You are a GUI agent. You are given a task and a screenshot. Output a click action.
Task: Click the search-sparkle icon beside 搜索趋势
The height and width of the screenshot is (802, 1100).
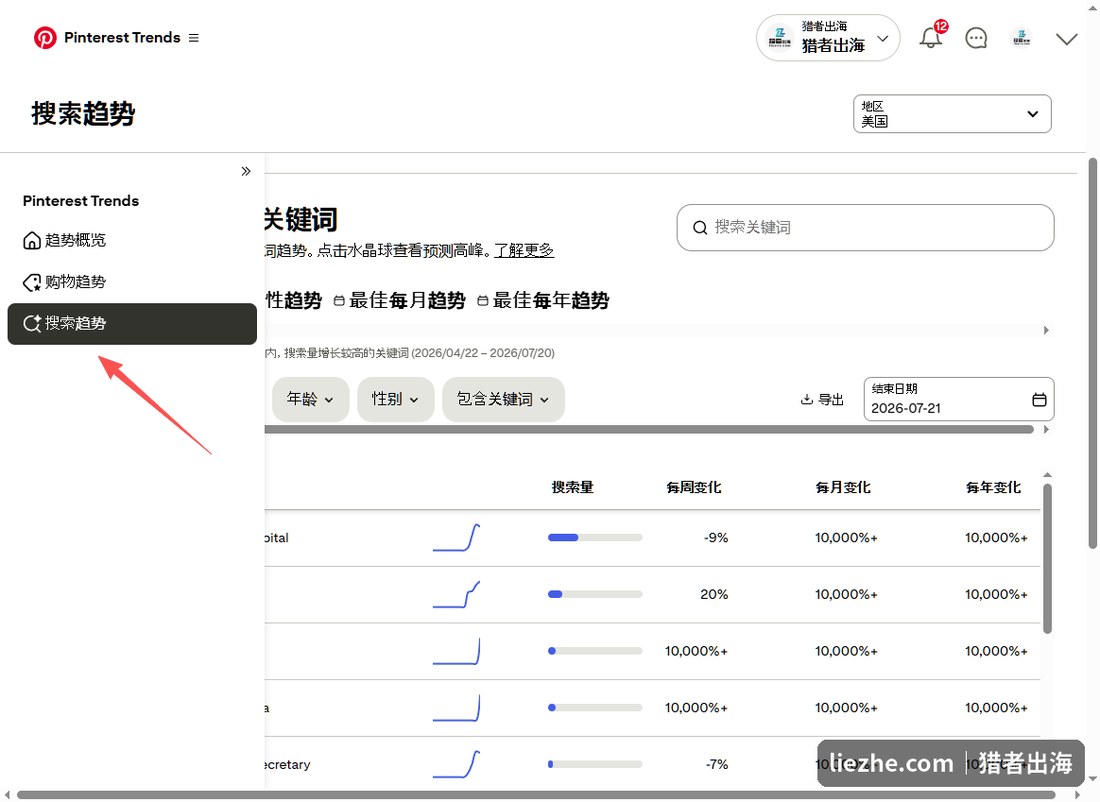(32, 323)
